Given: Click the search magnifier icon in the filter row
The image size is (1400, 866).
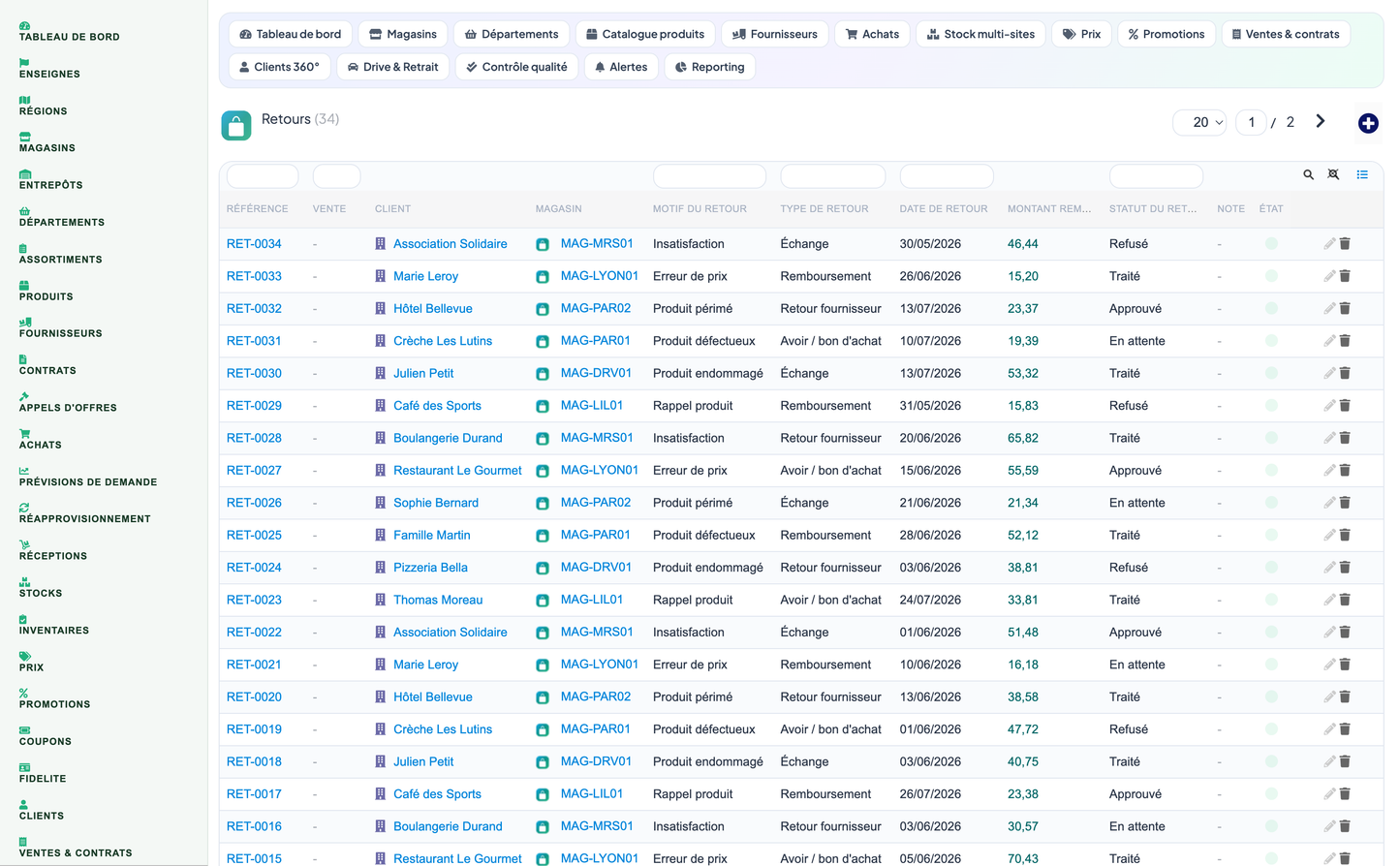Looking at the screenshot, I should [x=1308, y=175].
